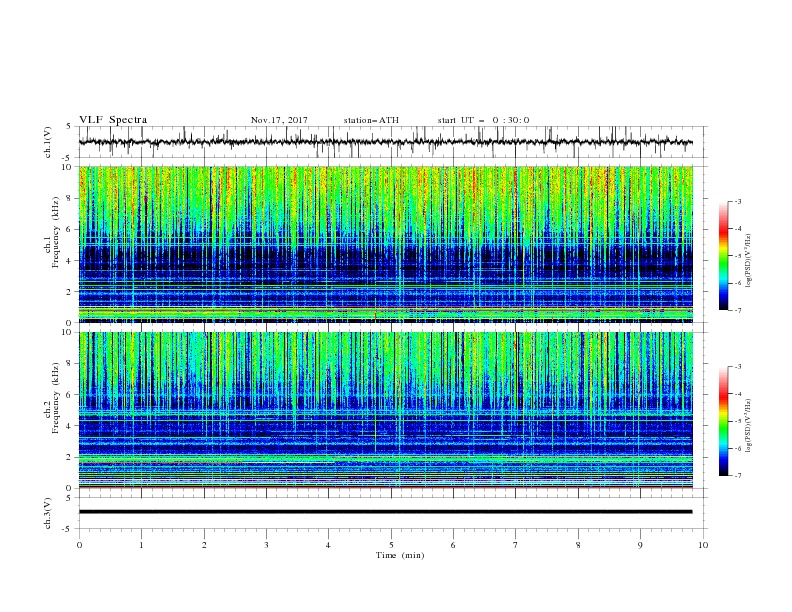Click the ch.1(V) waveform trace panel

pos(391,142)
